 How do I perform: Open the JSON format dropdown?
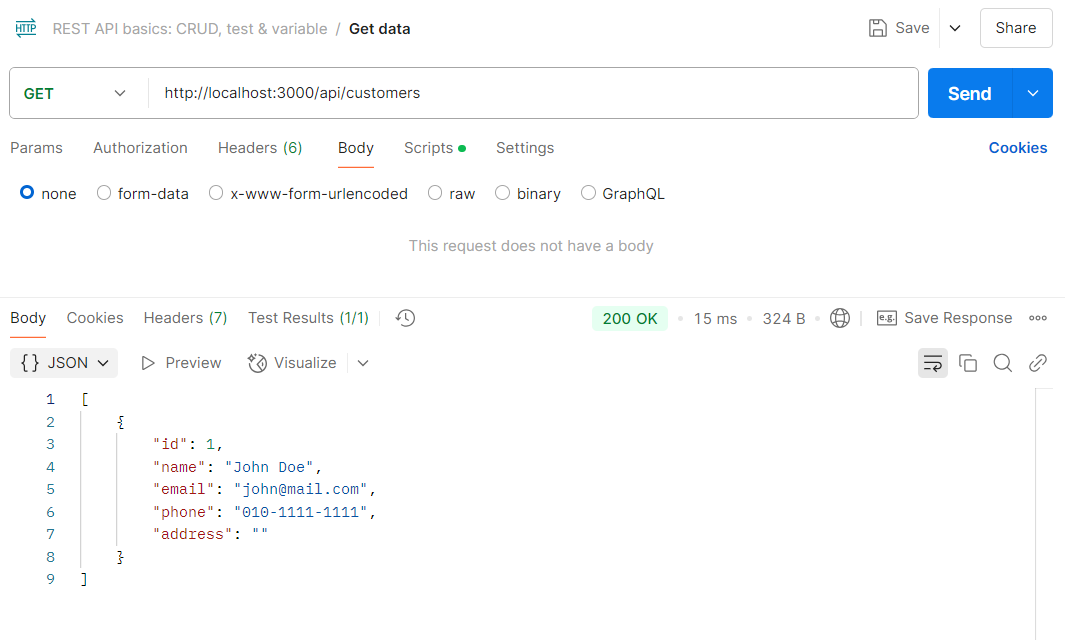point(64,363)
